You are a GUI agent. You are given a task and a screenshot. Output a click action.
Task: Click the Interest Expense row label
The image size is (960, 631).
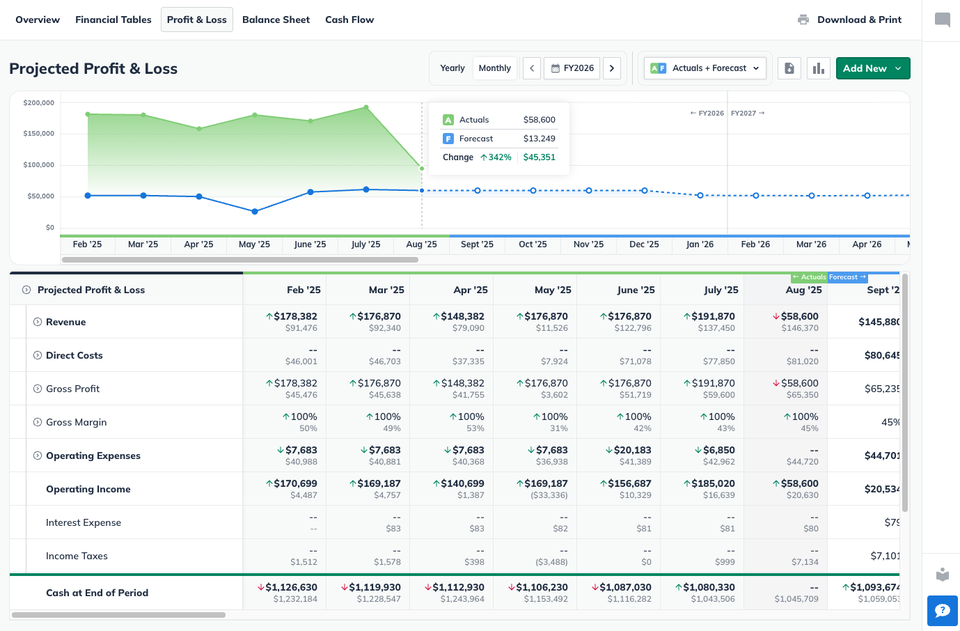pyautogui.click(x=83, y=523)
